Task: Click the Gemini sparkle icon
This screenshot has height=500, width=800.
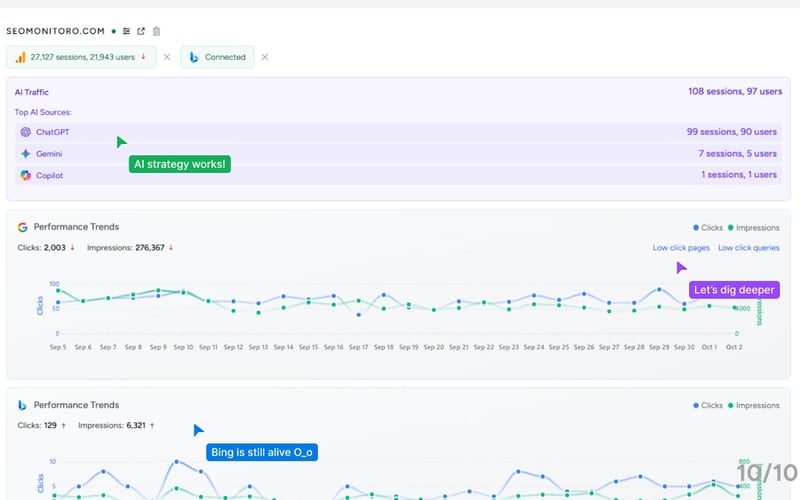Action: [x=26, y=154]
